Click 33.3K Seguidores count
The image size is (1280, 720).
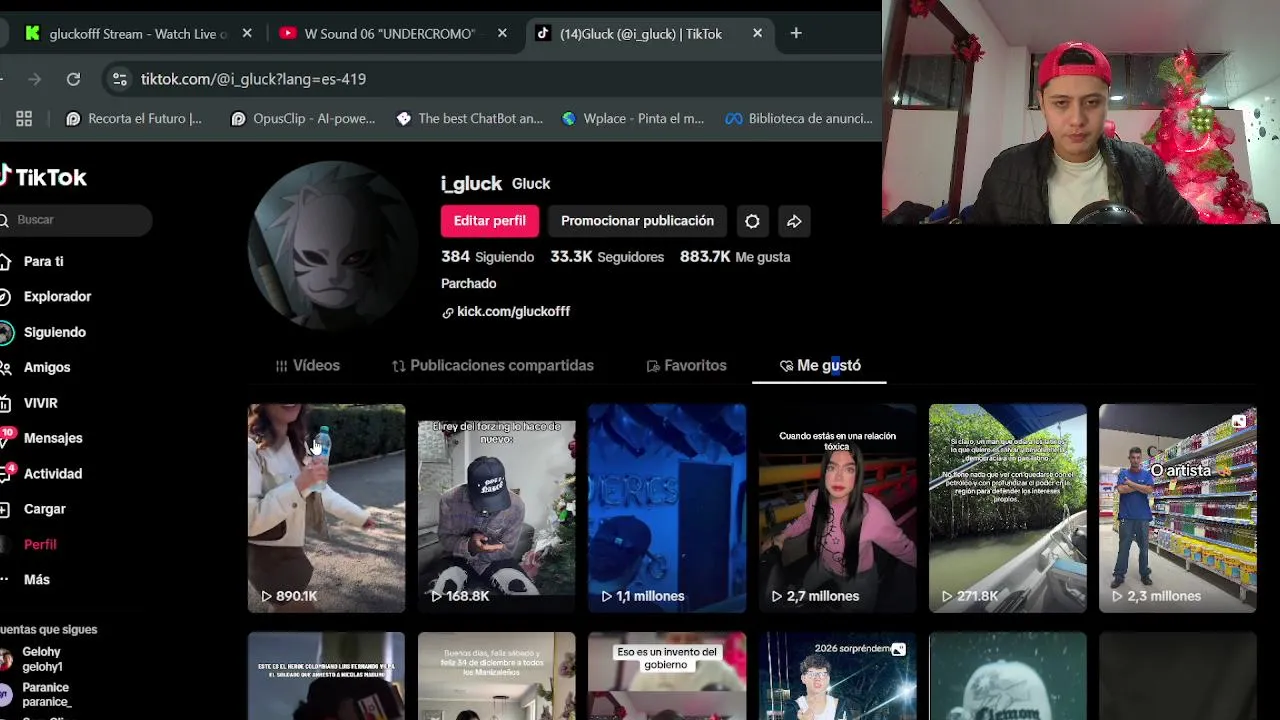(x=607, y=257)
